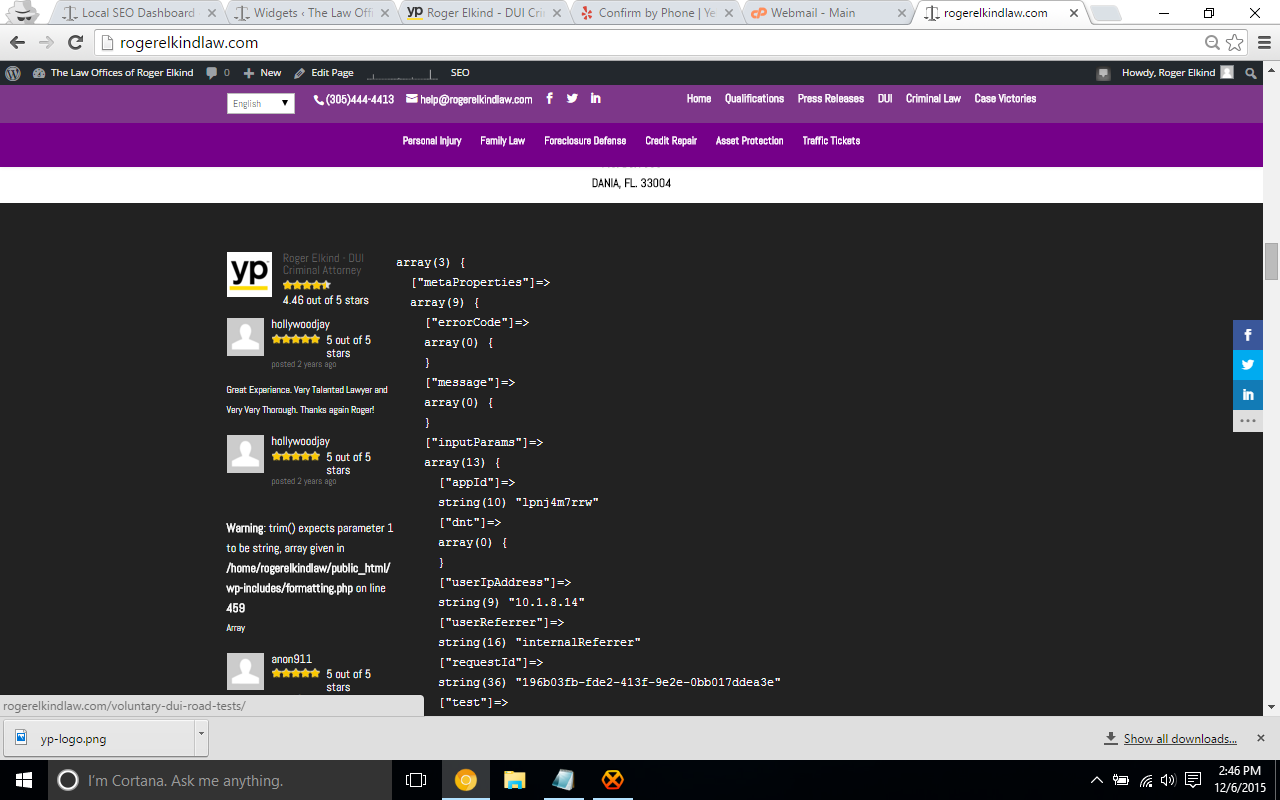Open the Credit Repair menu item
The height and width of the screenshot is (800, 1280).
click(671, 141)
